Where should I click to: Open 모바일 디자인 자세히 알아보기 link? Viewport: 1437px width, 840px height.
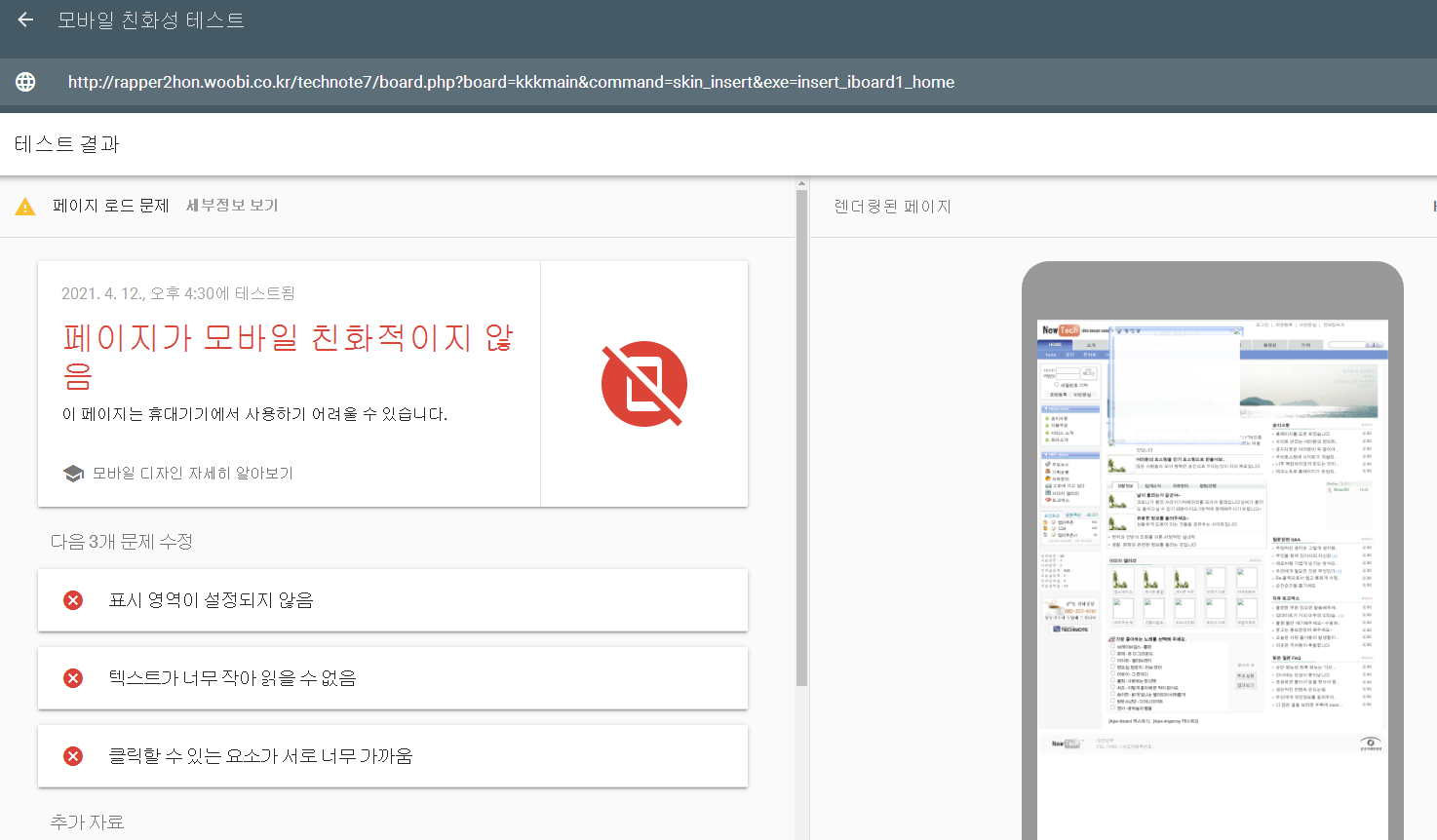pos(192,473)
